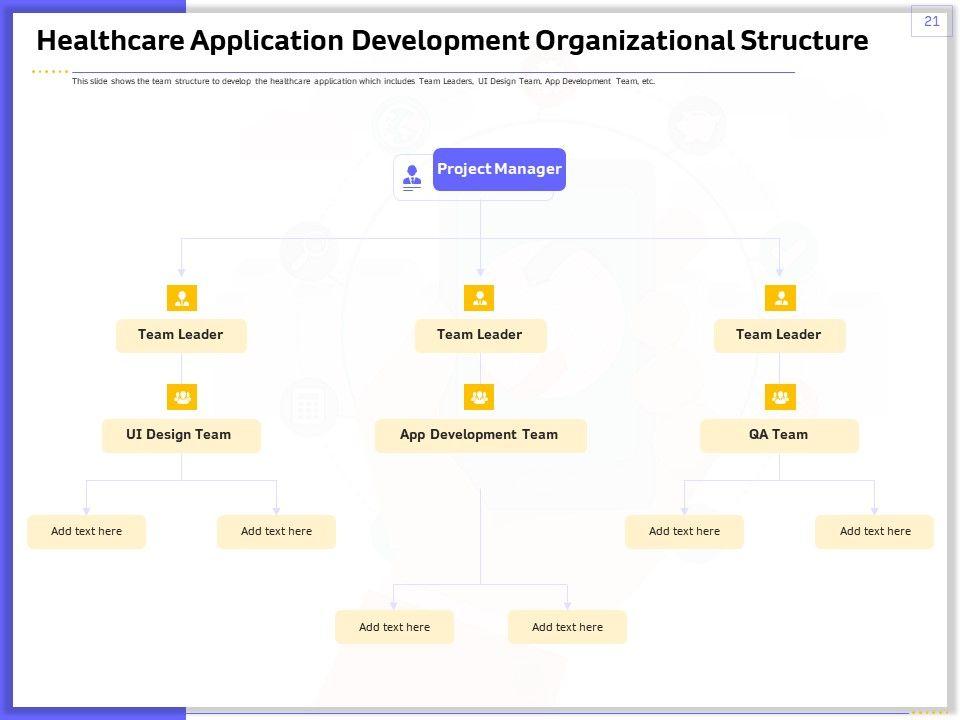The image size is (960, 720).
Task: Click the Team Leader box above QA Team
Action: (779, 335)
